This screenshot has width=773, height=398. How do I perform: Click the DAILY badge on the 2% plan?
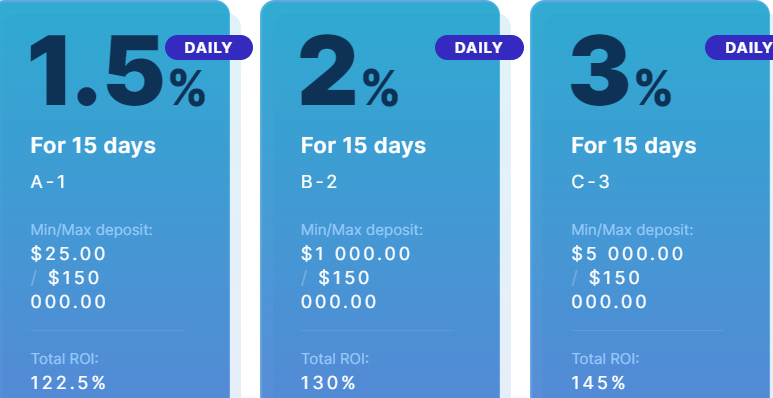point(479,47)
